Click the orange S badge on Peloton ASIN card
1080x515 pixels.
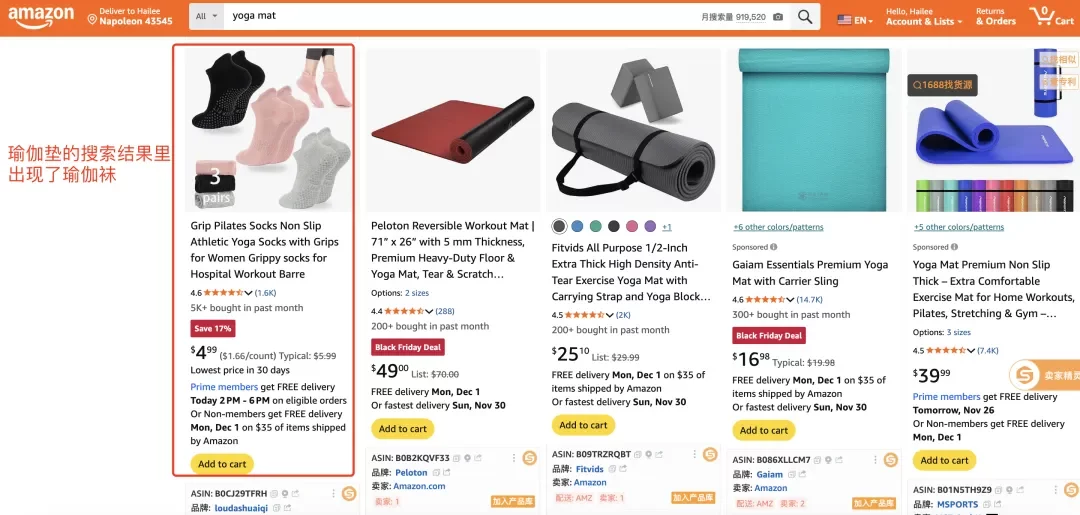[529, 458]
